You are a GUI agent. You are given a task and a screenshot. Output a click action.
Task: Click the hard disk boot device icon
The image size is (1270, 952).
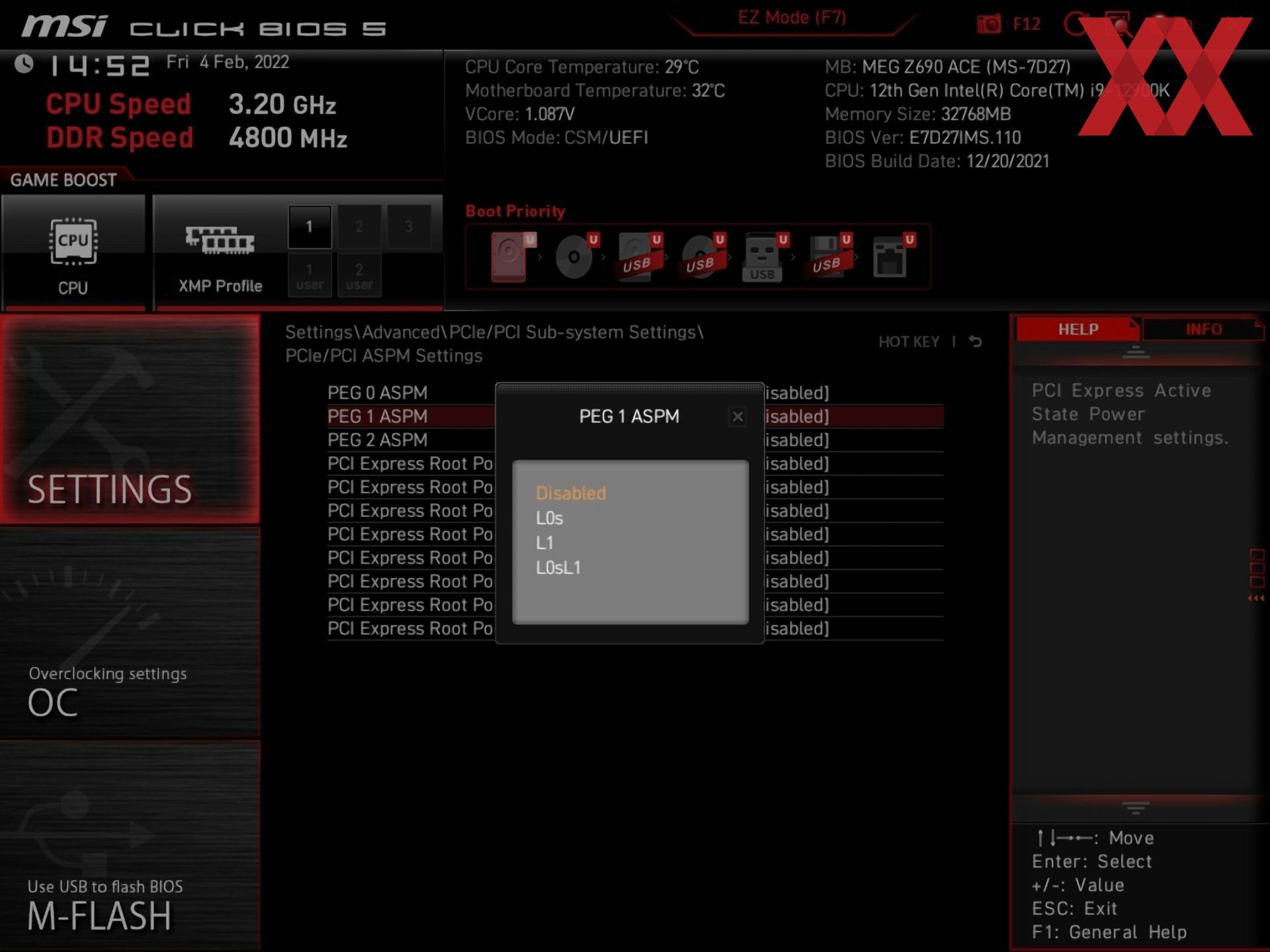click(x=513, y=257)
